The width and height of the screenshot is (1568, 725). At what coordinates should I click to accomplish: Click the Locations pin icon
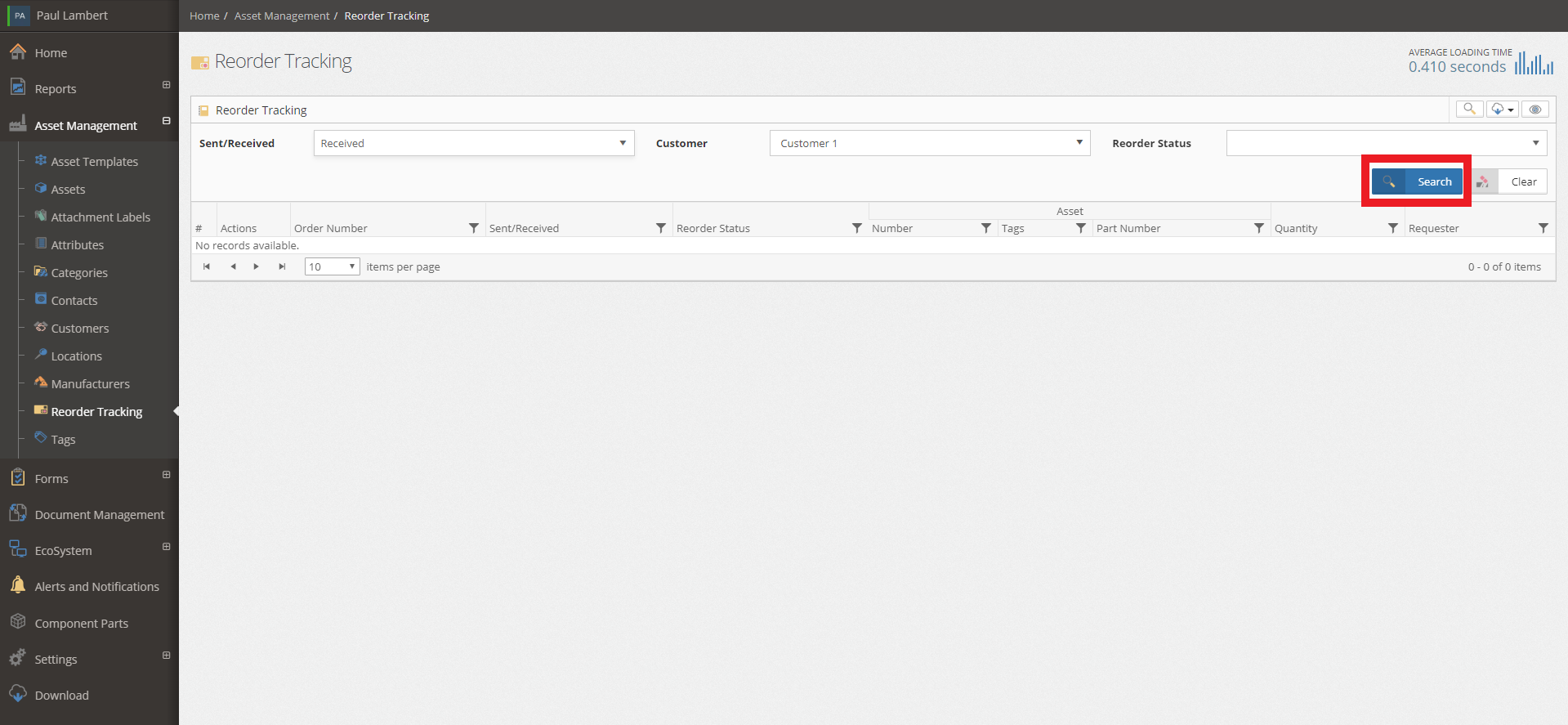(41, 355)
